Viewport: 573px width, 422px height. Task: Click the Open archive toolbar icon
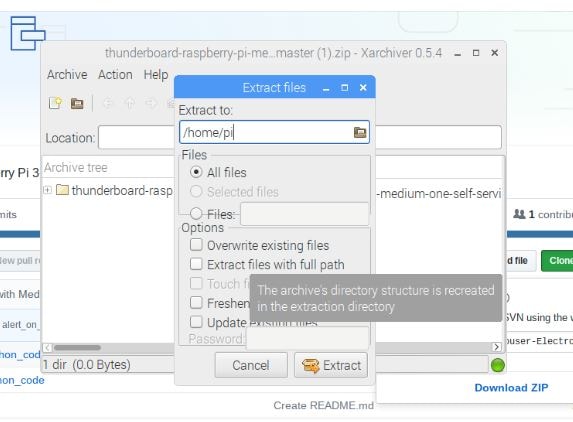77,104
